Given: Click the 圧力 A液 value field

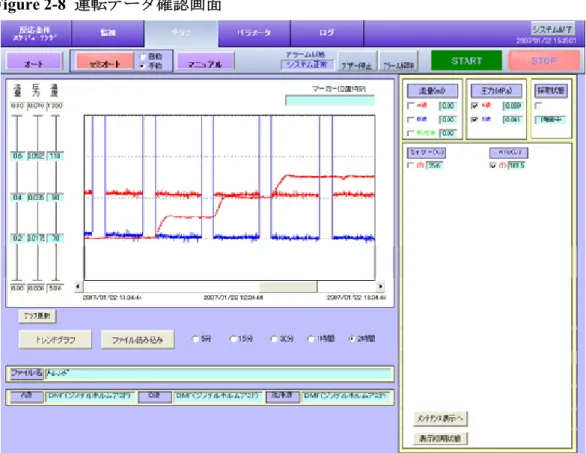Looking at the screenshot, I should [512, 106].
